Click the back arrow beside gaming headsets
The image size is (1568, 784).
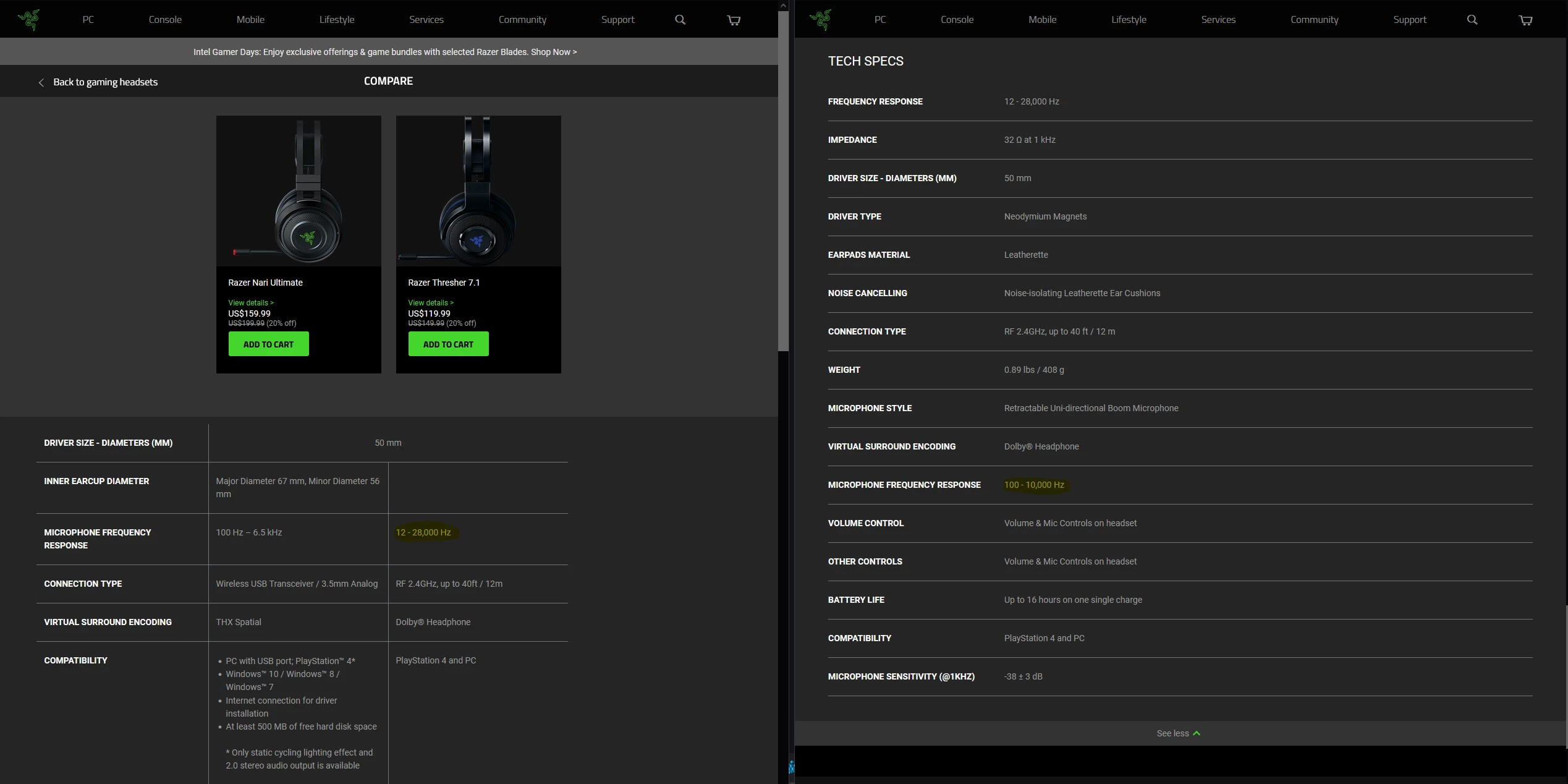click(x=41, y=82)
